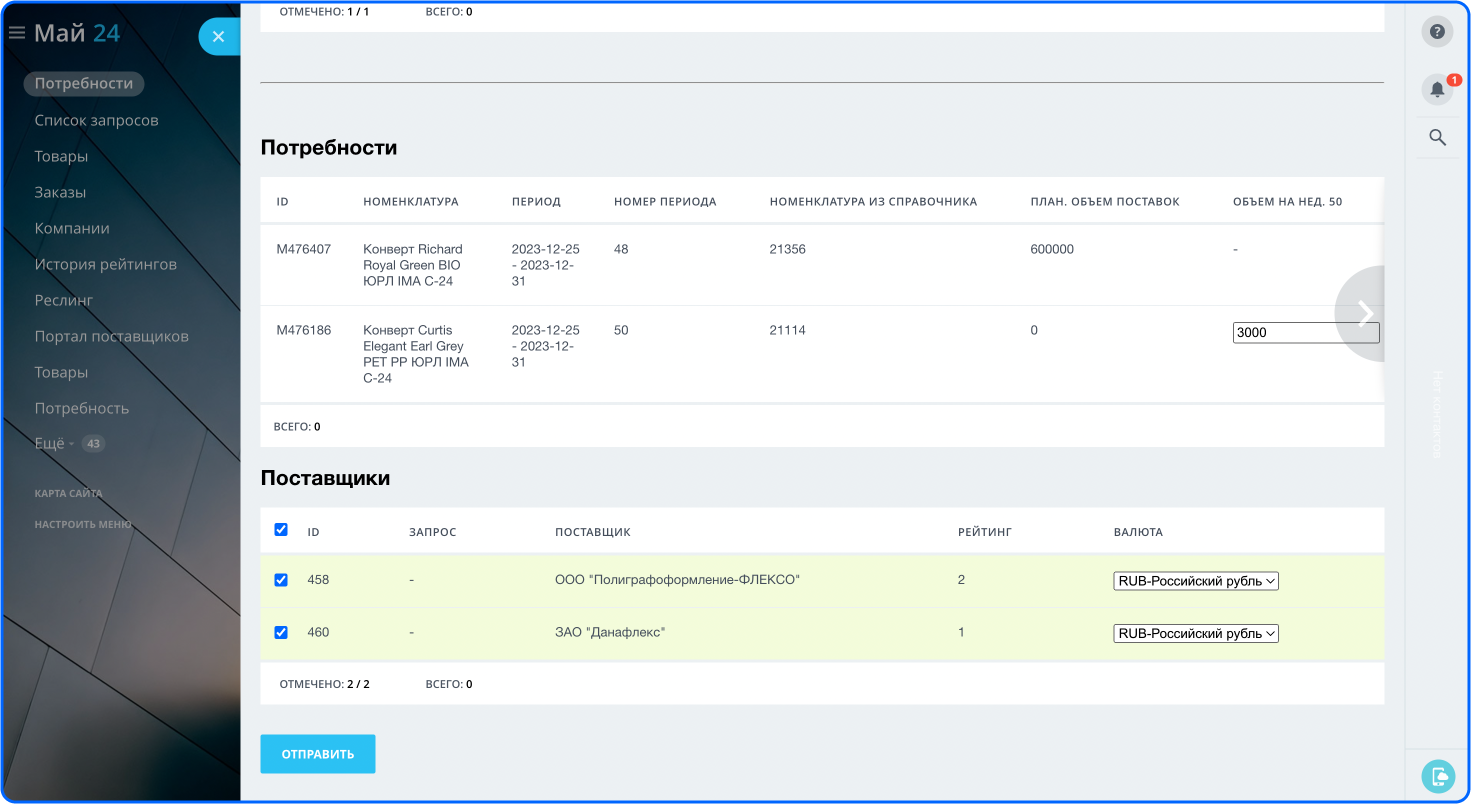This screenshot has width=1471, height=804.
Task: Click the Отправить button
Action: pyautogui.click(x=318, y=754)
